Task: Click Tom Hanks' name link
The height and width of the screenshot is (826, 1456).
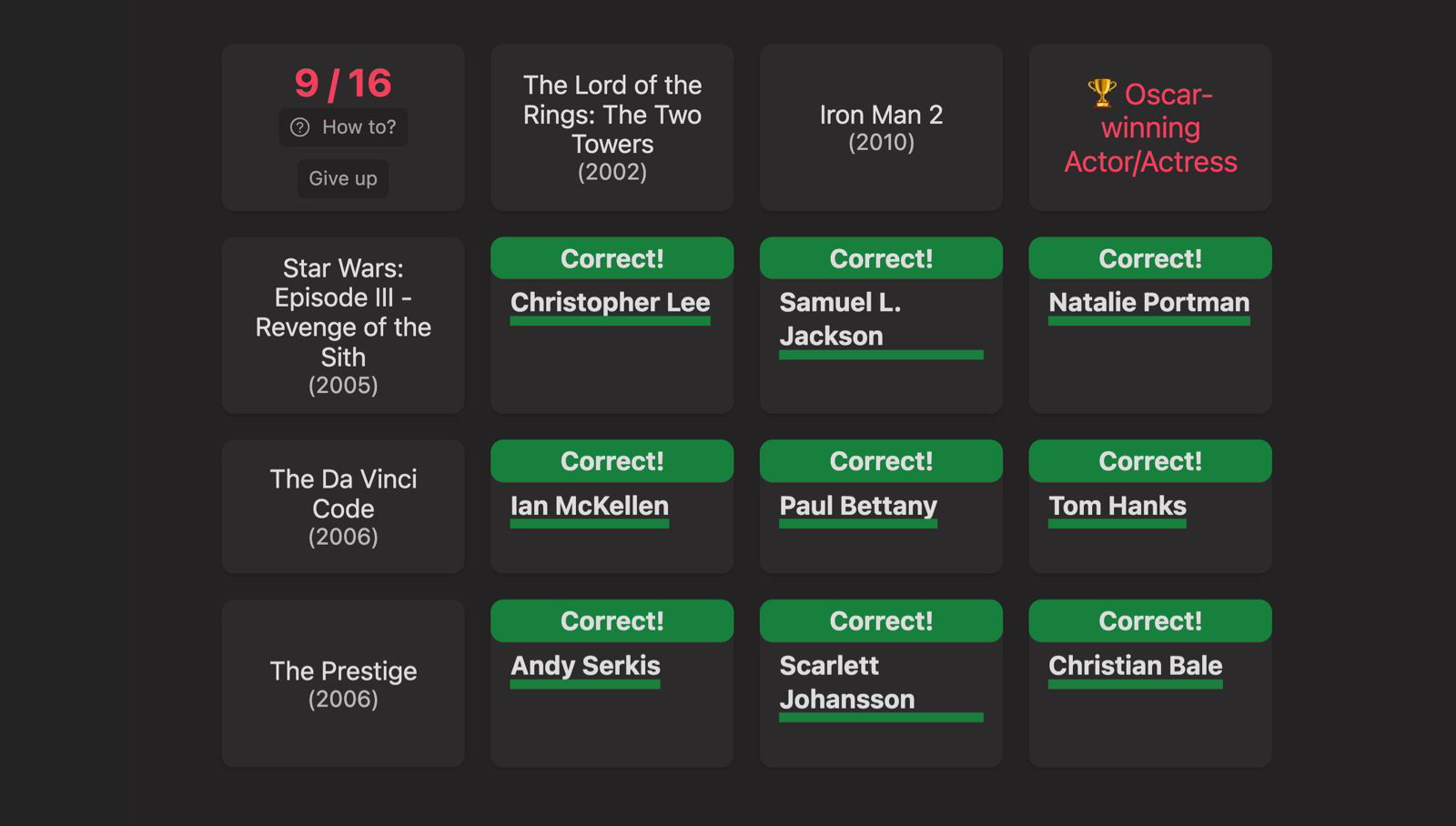Action: click(1117, 506)
